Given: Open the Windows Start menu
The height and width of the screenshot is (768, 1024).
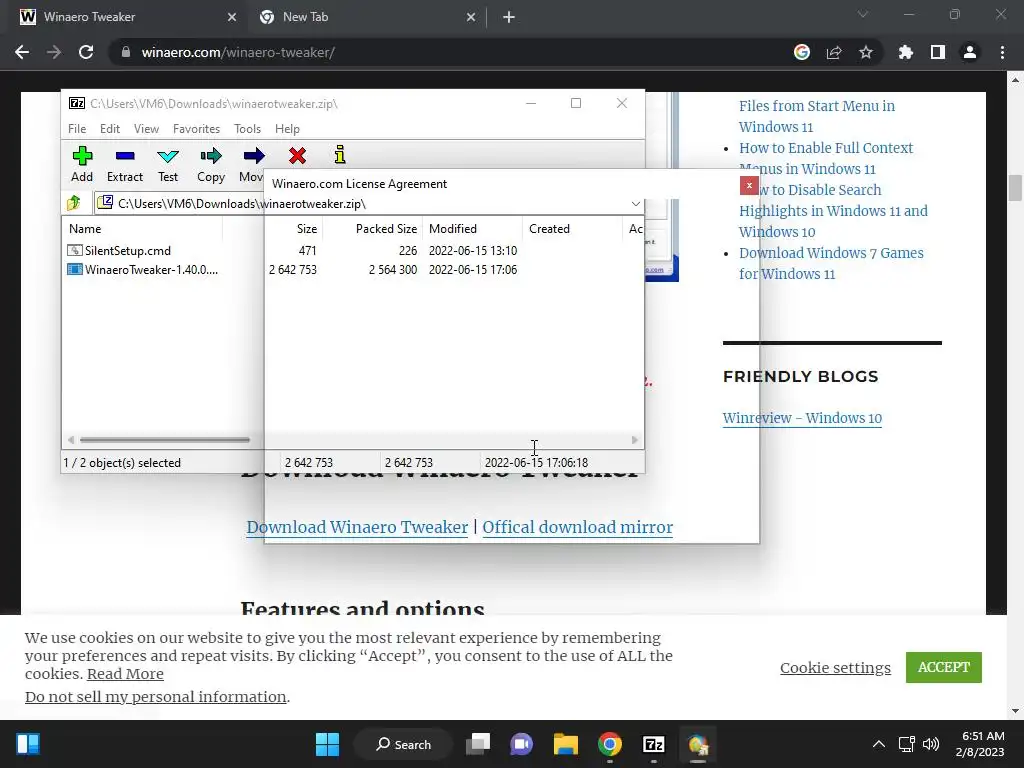Looking at the screenshot, I should (327, 744).
